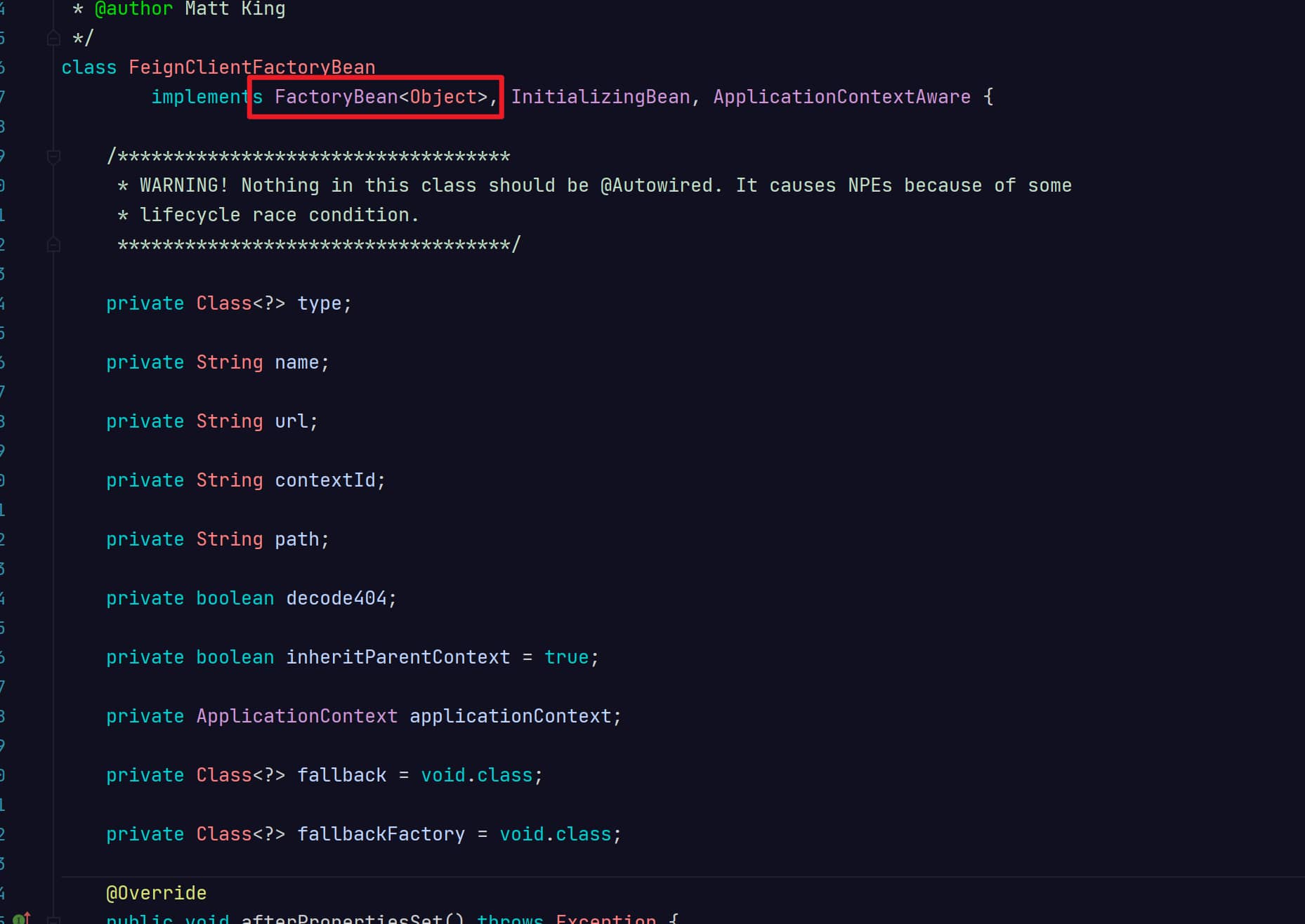The width and height of the screenshot is (1305, 924).
Task: Click the field name path
Action: point(297,539)
